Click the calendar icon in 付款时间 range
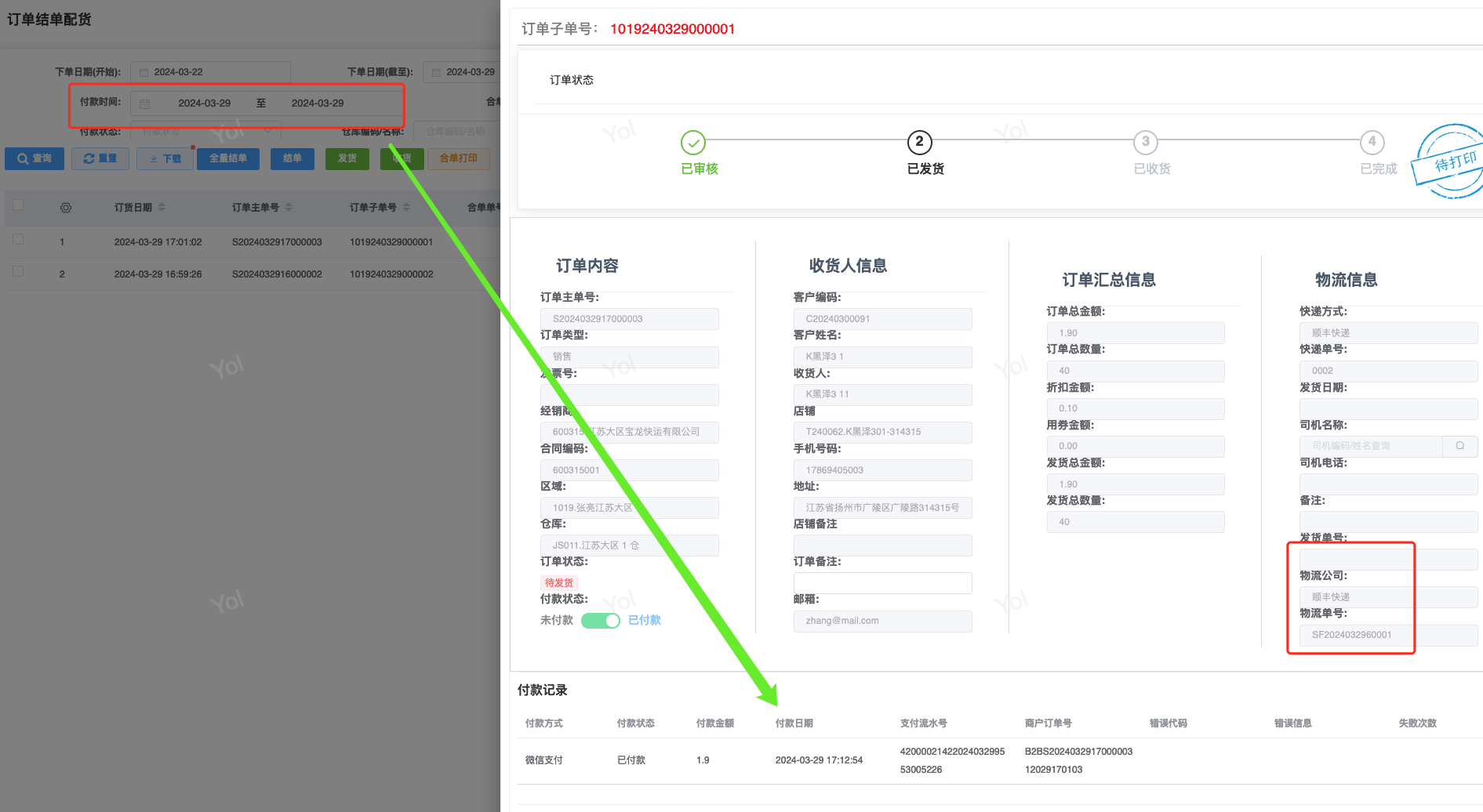Image resolution: width=1483 pixels, height=812 pixels. pos(144,103)
